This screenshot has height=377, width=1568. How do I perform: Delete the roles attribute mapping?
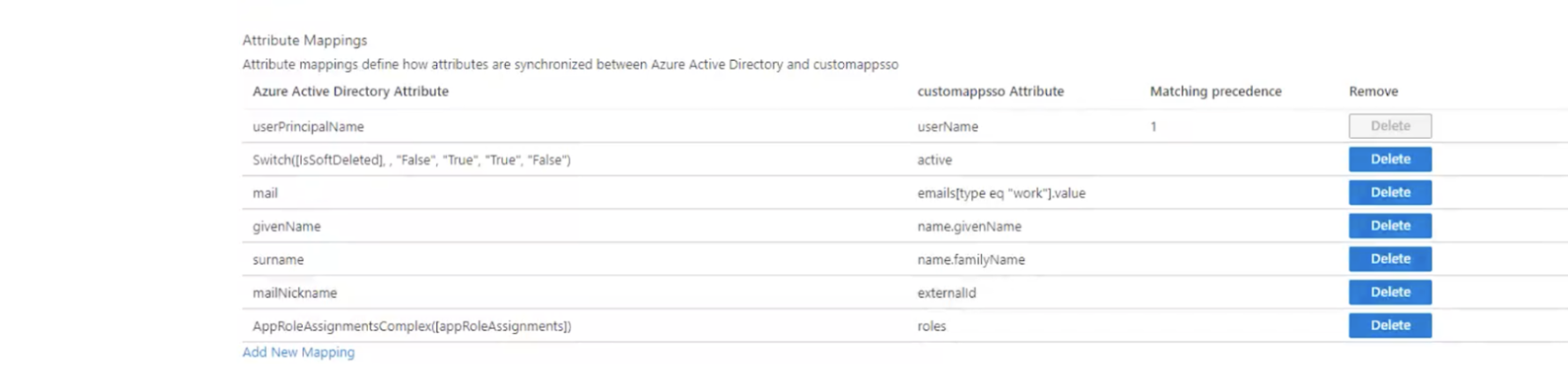pyautogui.click(x=1389, y=325)
